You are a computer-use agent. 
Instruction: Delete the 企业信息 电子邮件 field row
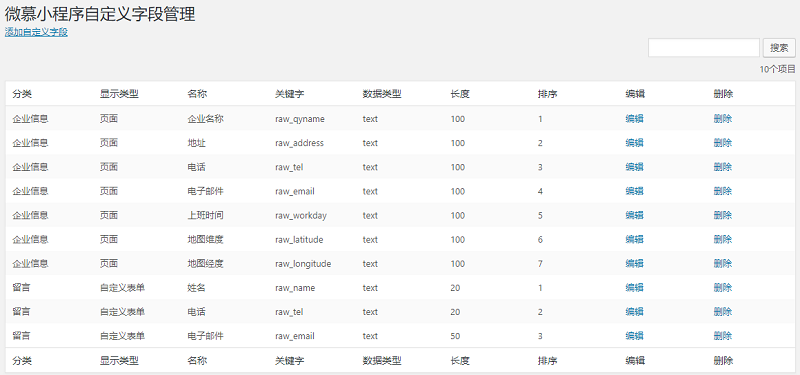tap(722, 191)
